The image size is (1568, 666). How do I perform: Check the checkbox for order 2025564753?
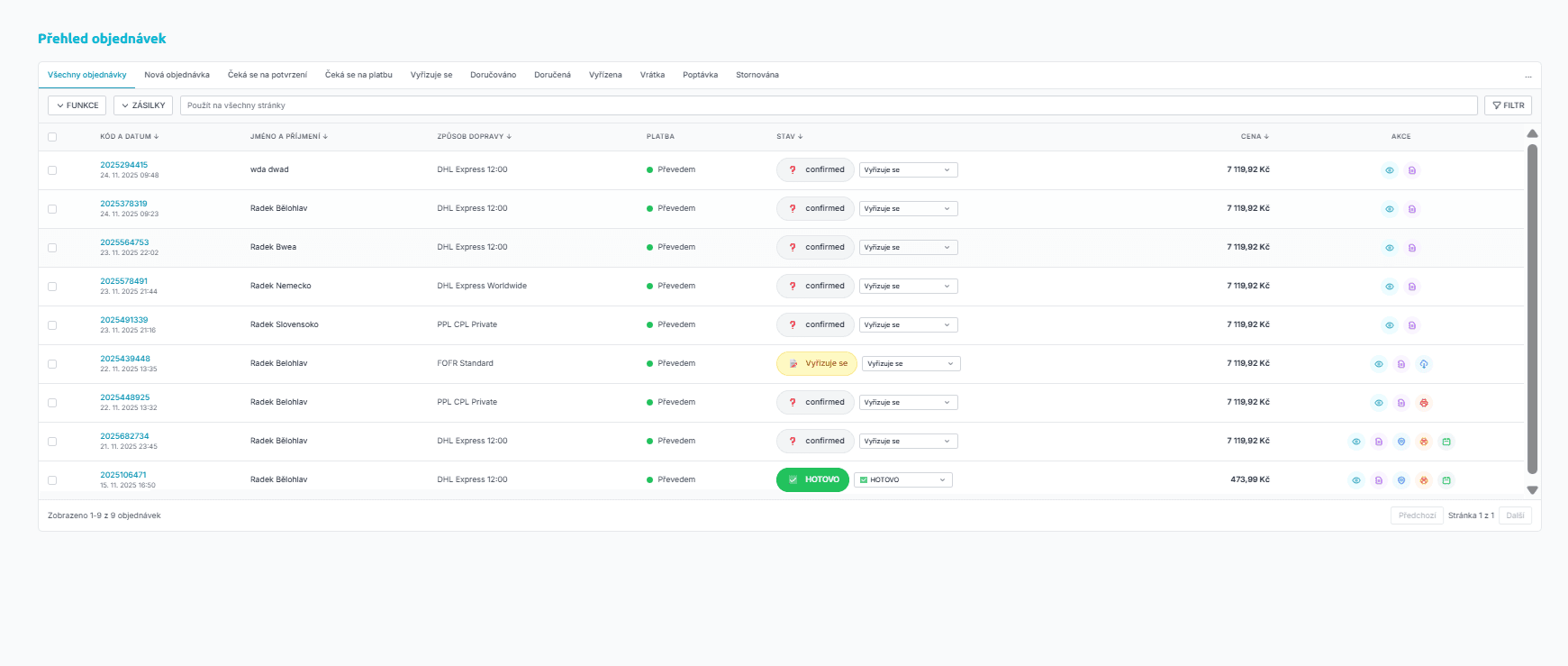click(52, 248)
